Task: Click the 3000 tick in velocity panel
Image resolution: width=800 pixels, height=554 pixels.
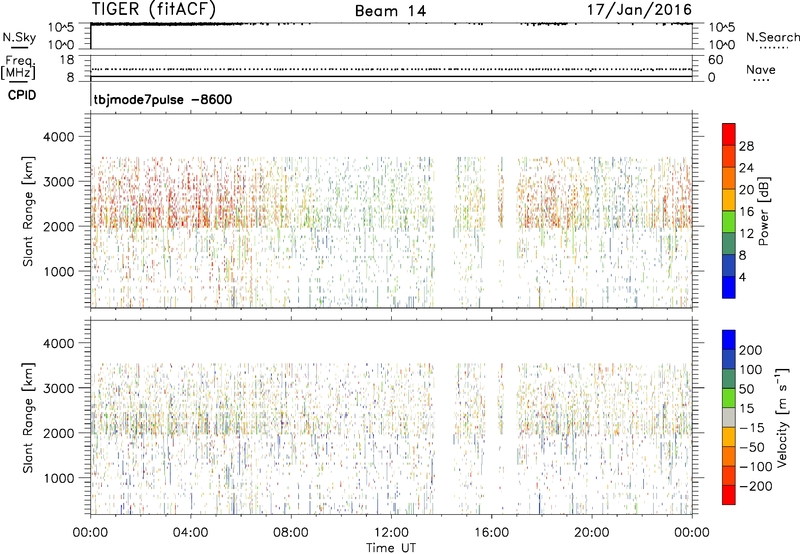Action: pyautogui.click(x=59, y=388)
